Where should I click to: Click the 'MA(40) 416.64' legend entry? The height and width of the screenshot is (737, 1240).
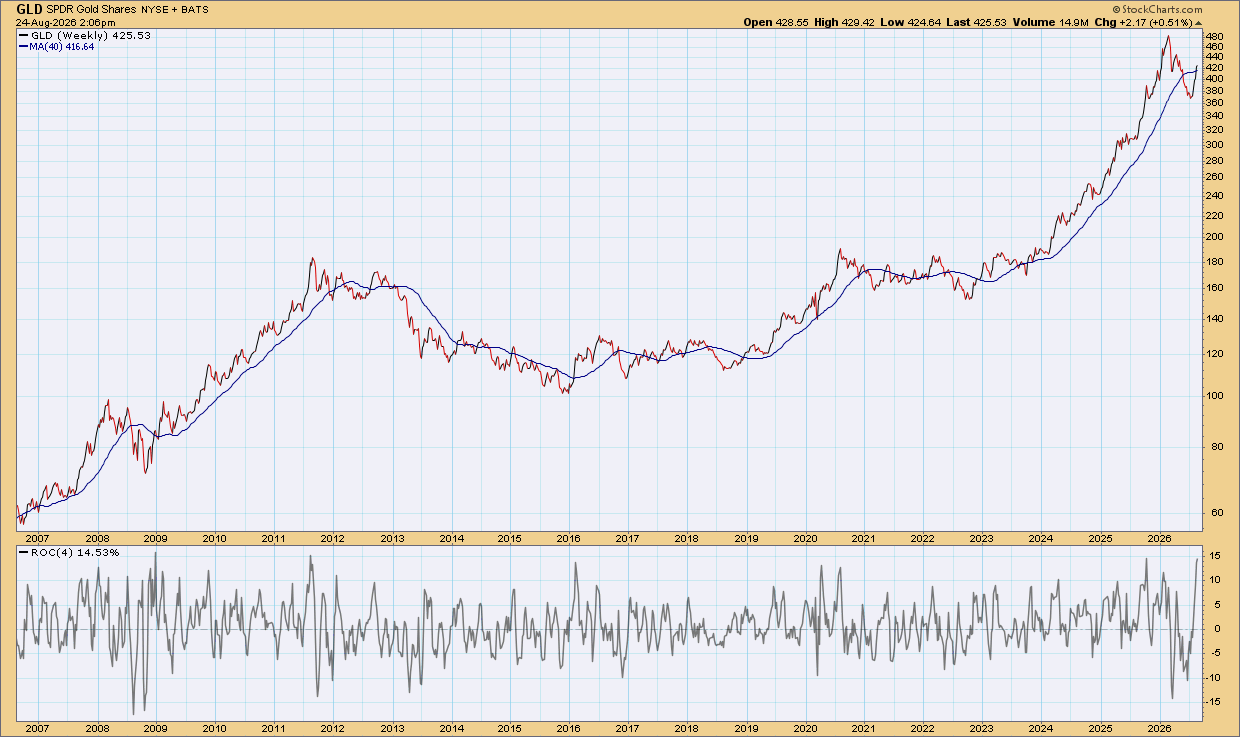pos(62,46)
